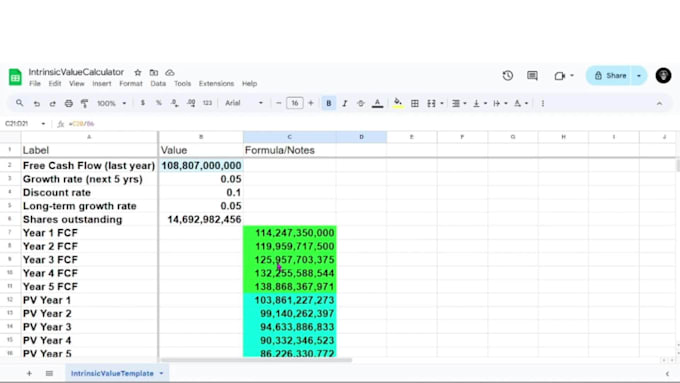Format as currency with dollar icon
Image resolution: width=680 pixels, height=383 pixels.
pyautogui.click(x=143, y=103)
